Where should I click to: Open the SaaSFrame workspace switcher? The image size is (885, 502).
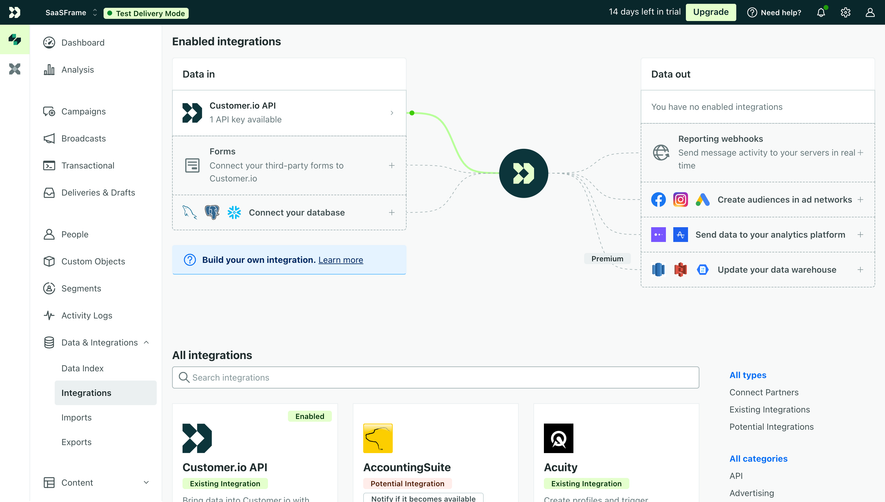(x=71, y=12)
